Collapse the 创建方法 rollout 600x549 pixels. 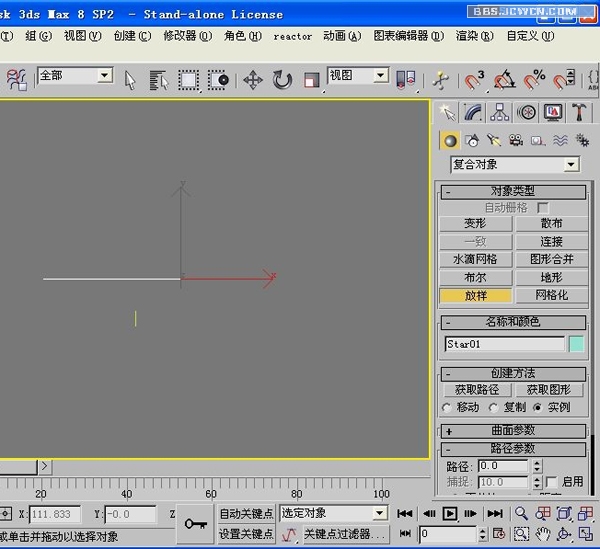513,374
